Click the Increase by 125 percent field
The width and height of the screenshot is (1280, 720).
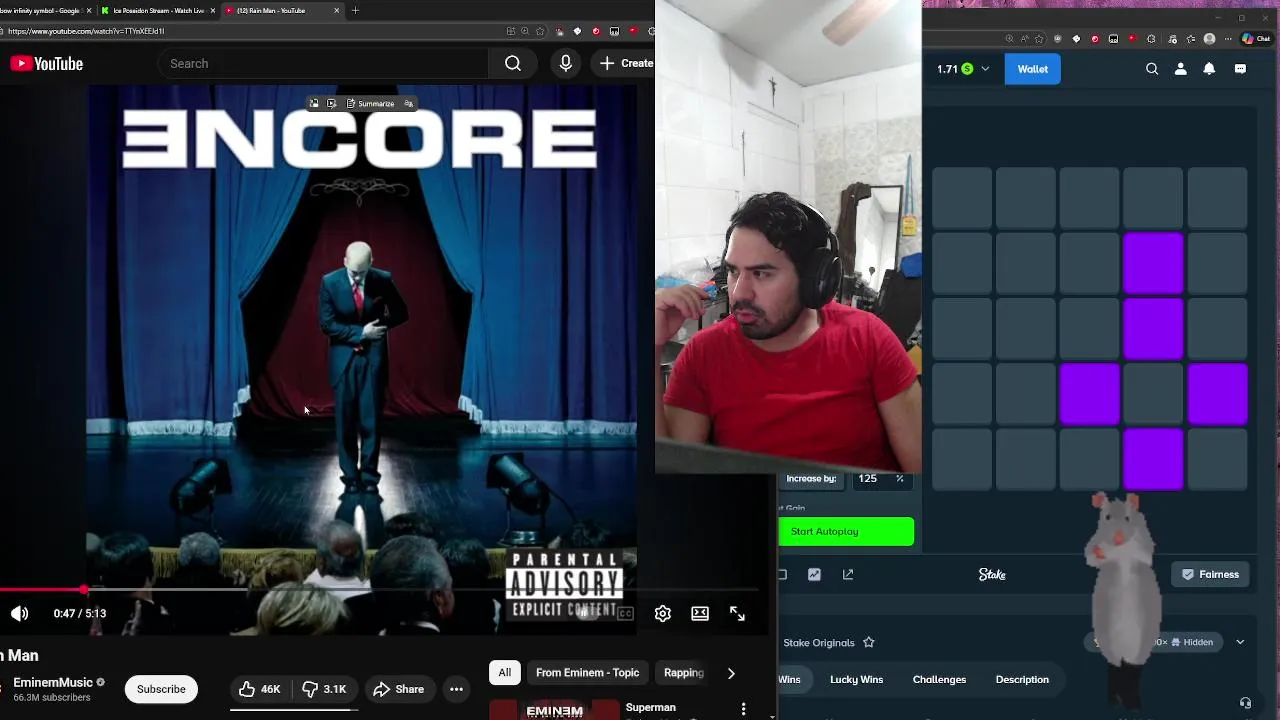pyautogui.click(x=880, y=479)
